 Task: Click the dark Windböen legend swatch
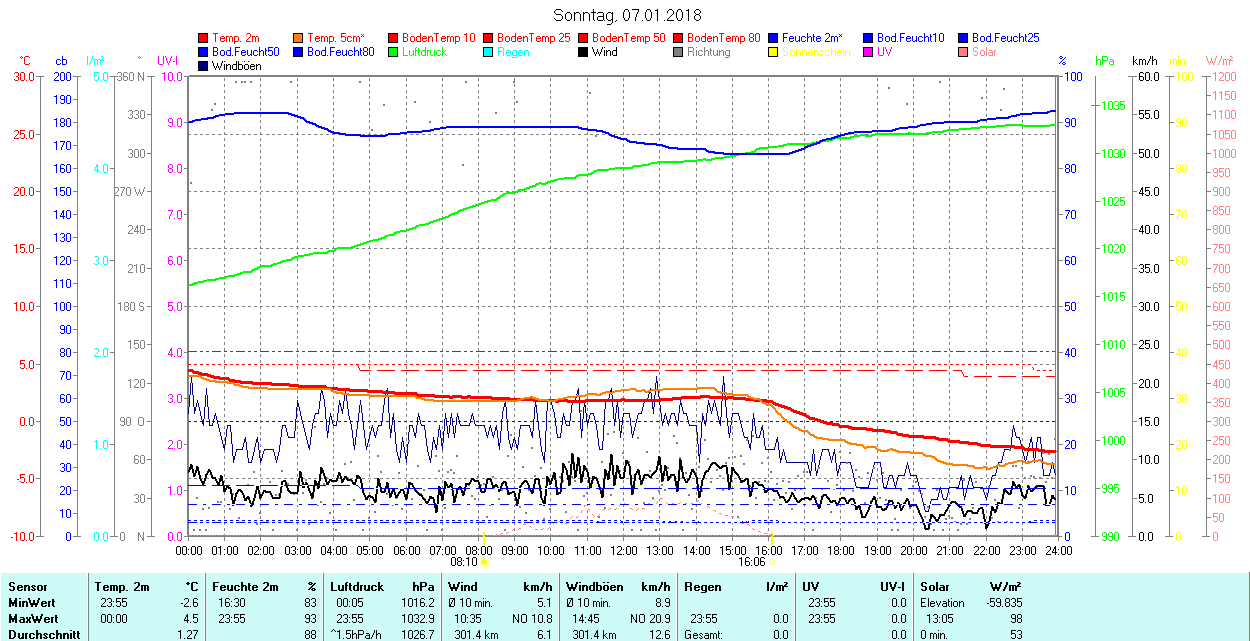(203, 65)
